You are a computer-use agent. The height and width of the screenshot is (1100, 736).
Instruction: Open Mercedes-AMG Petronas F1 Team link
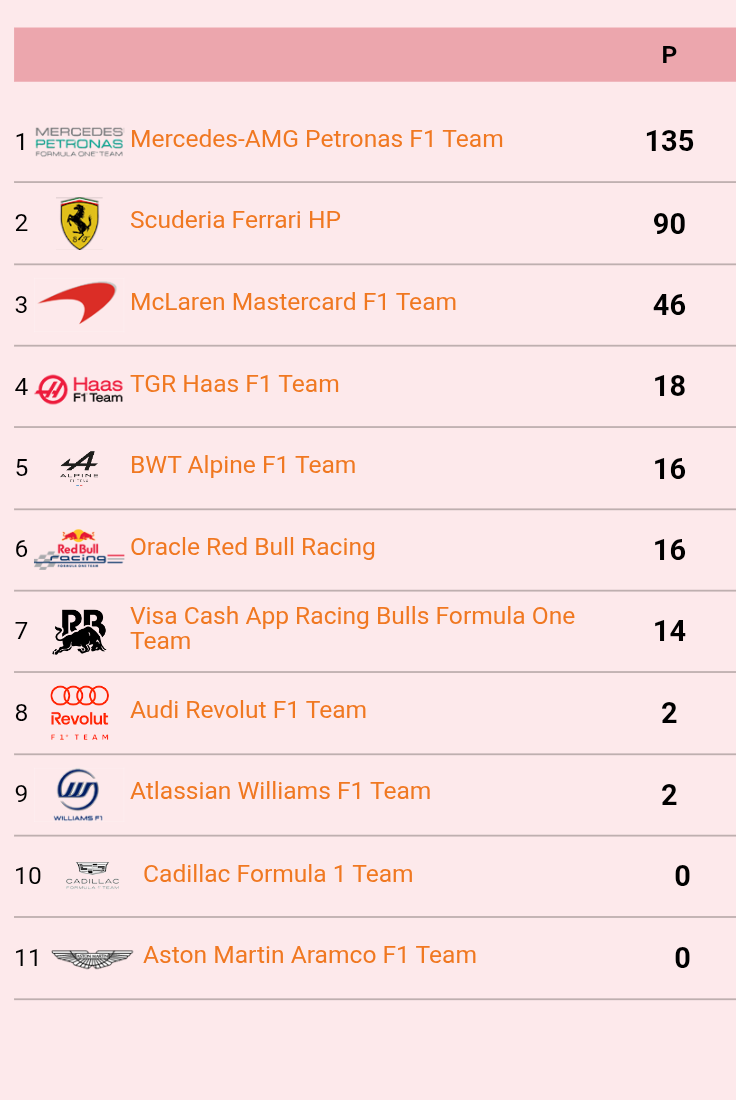(x=316, y=139)
